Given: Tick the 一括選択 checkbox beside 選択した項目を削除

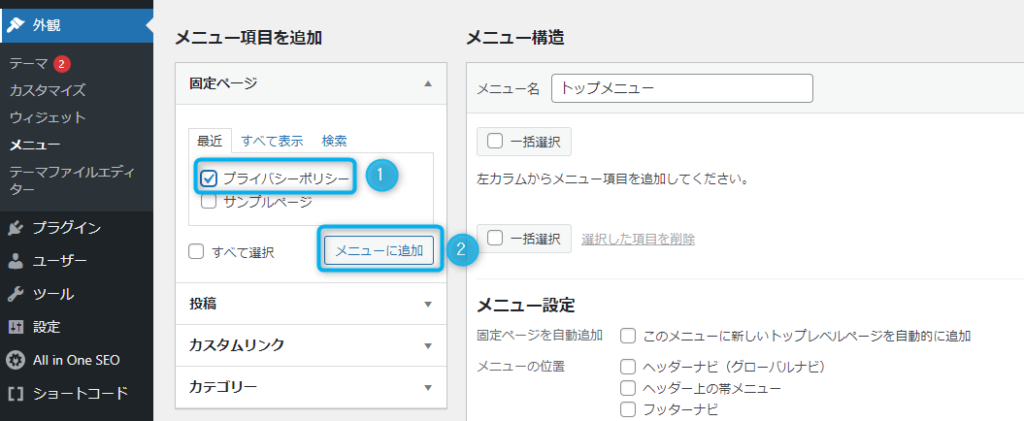Looking at the screenshot, I should 495,239.
